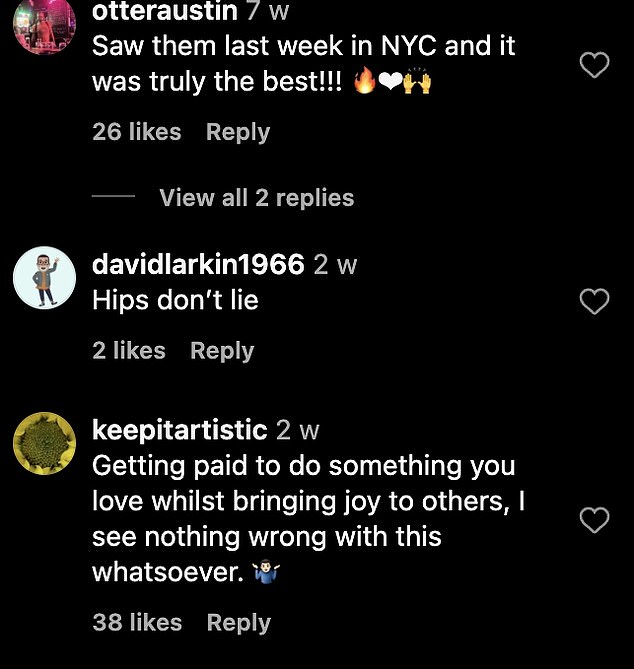The width and height of the screenshot is (634, 669).
Task: Like otteraustin's comment with the heart icon
Action: [594, 65]
